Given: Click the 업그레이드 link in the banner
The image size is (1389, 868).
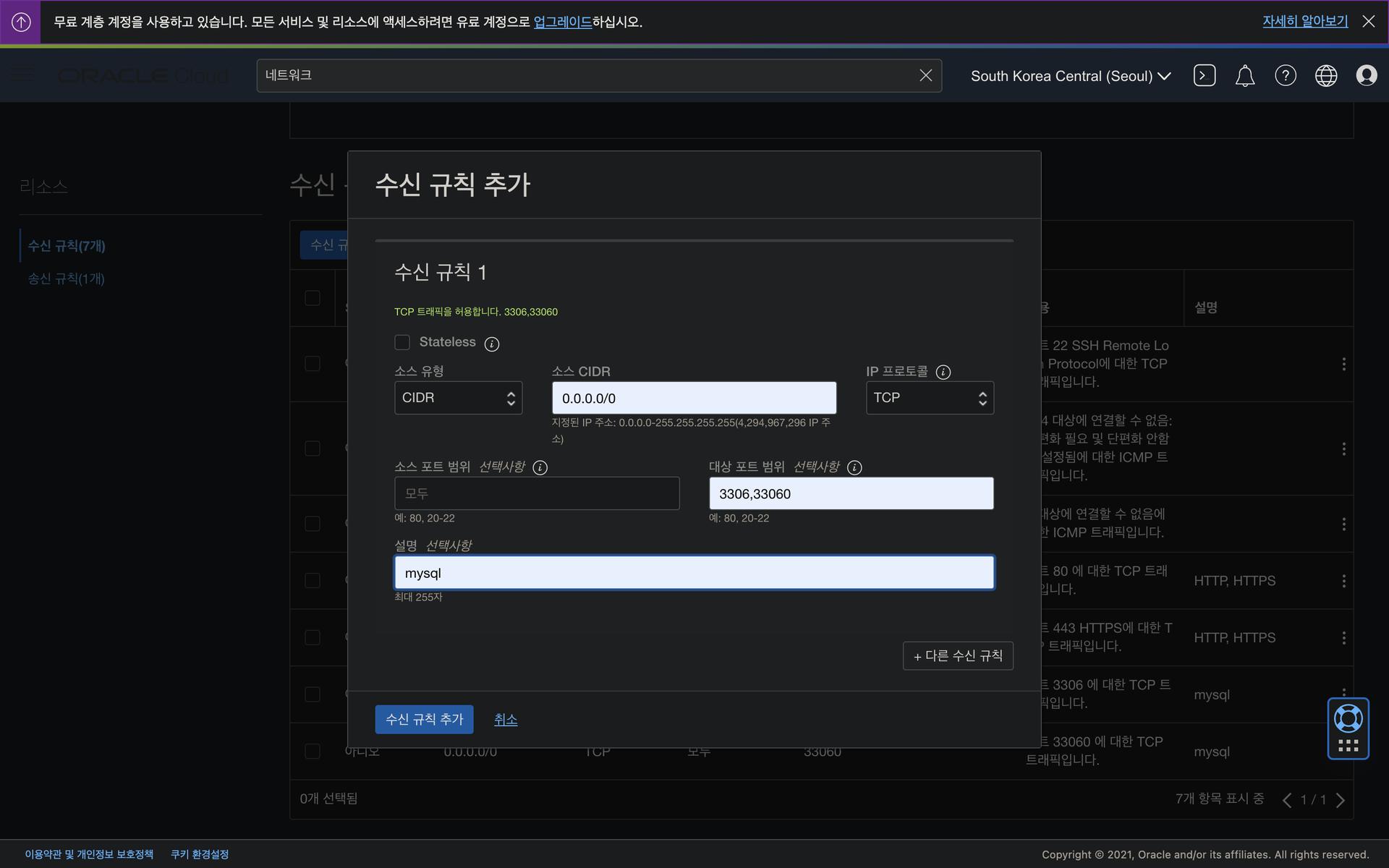Looking at the screenshot, I should coord(562,22).
